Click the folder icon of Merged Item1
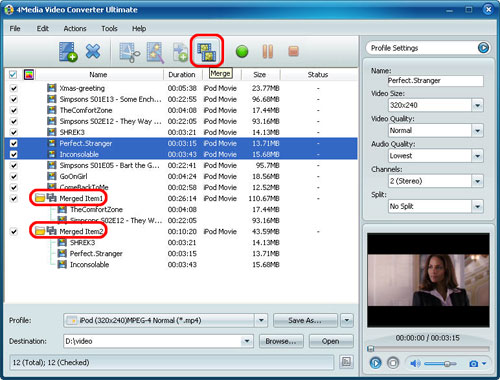 pos(40,198)
